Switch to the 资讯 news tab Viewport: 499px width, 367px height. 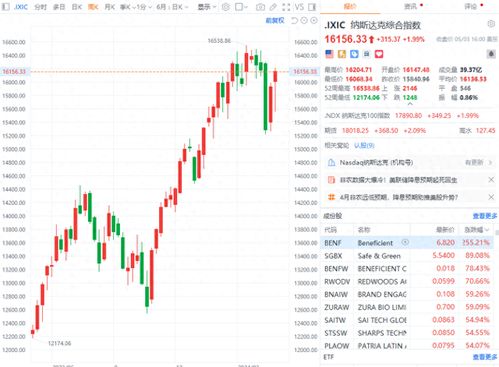coord(411,6)
